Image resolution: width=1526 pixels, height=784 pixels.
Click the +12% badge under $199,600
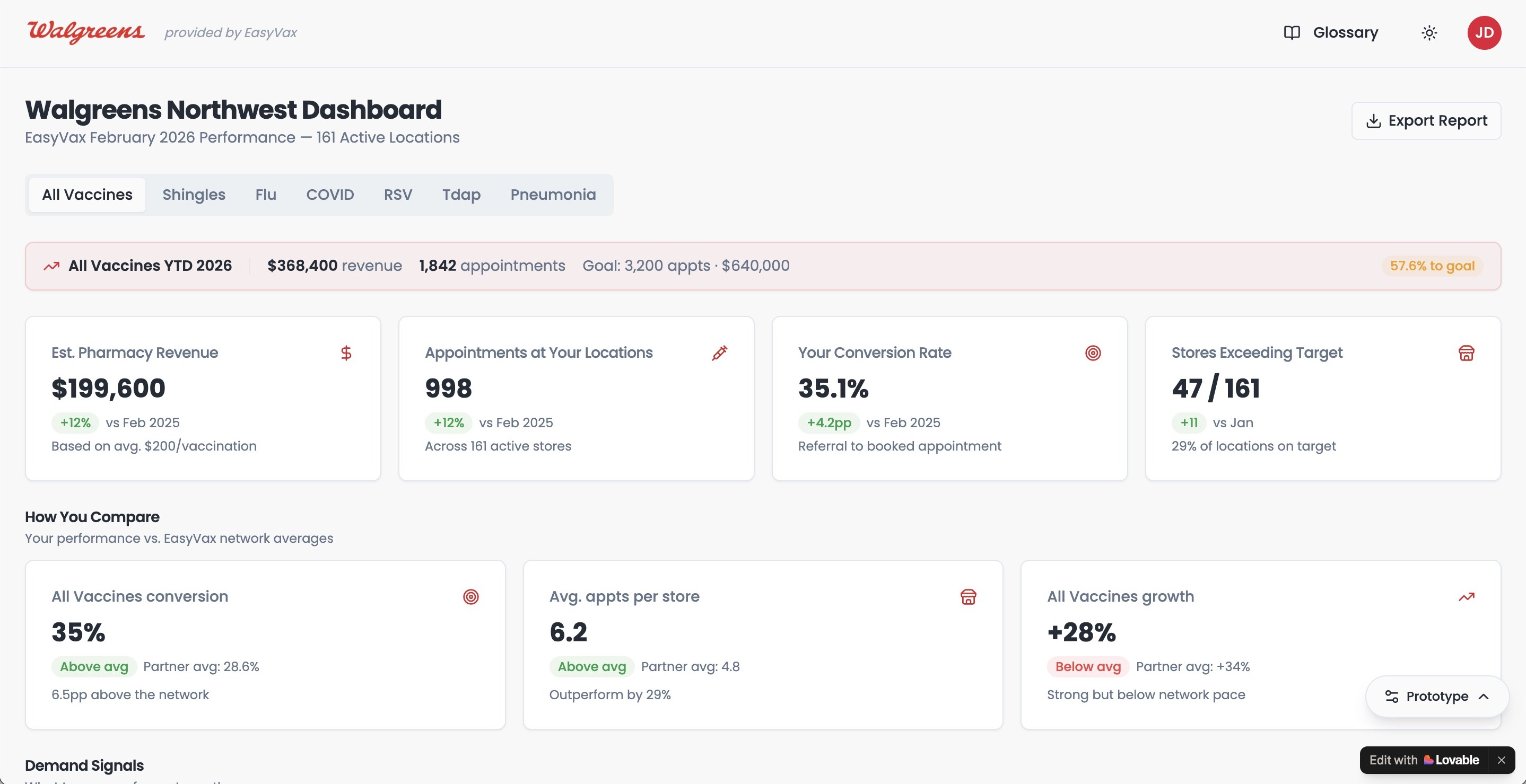tap(75, 423)
